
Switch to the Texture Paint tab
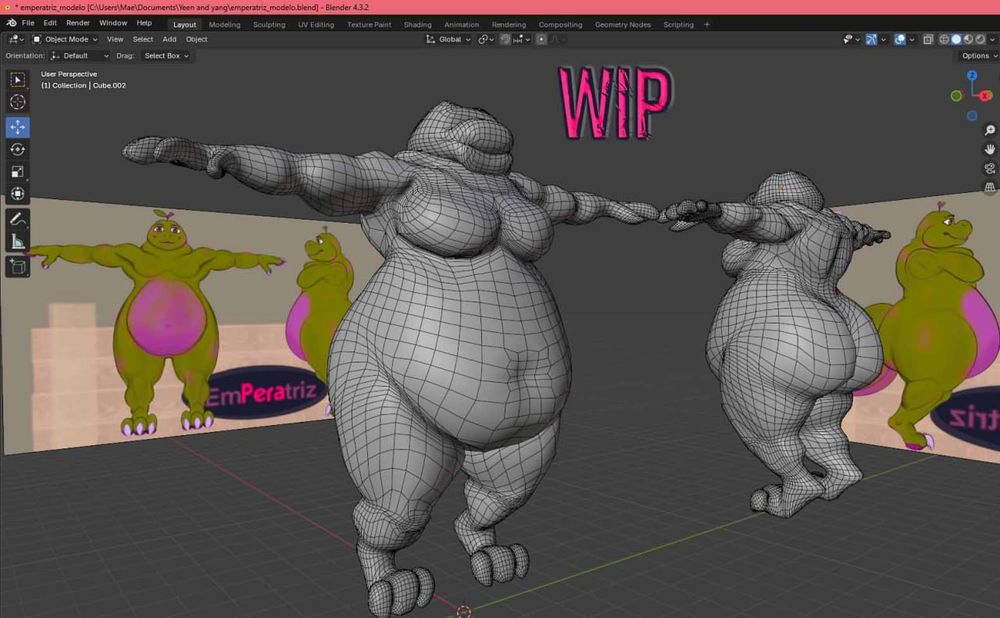pos(369,25)
